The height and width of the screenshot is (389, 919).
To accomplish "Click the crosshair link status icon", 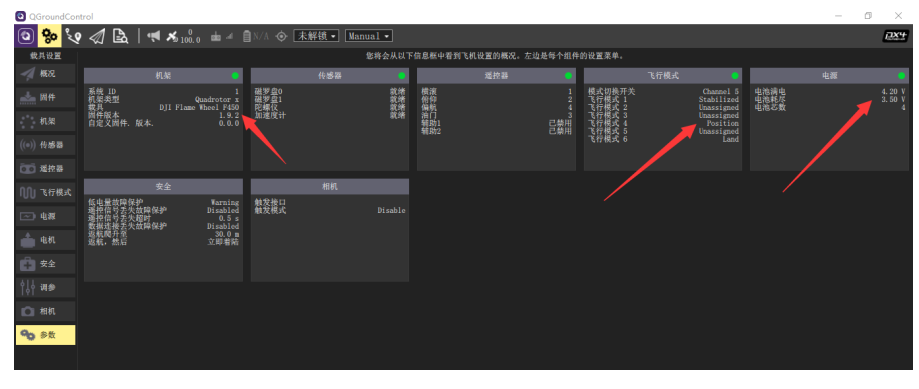I will tap(281, 36).
